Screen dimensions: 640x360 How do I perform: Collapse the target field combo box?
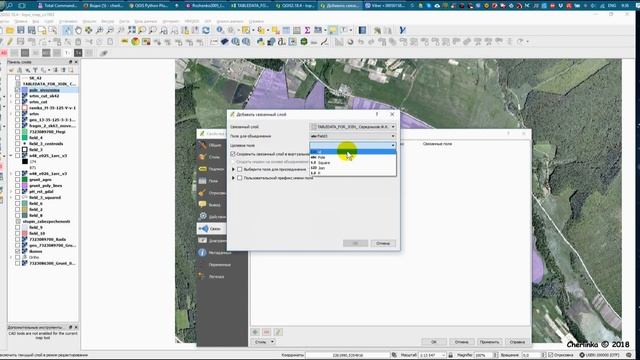tap(353, 145)
